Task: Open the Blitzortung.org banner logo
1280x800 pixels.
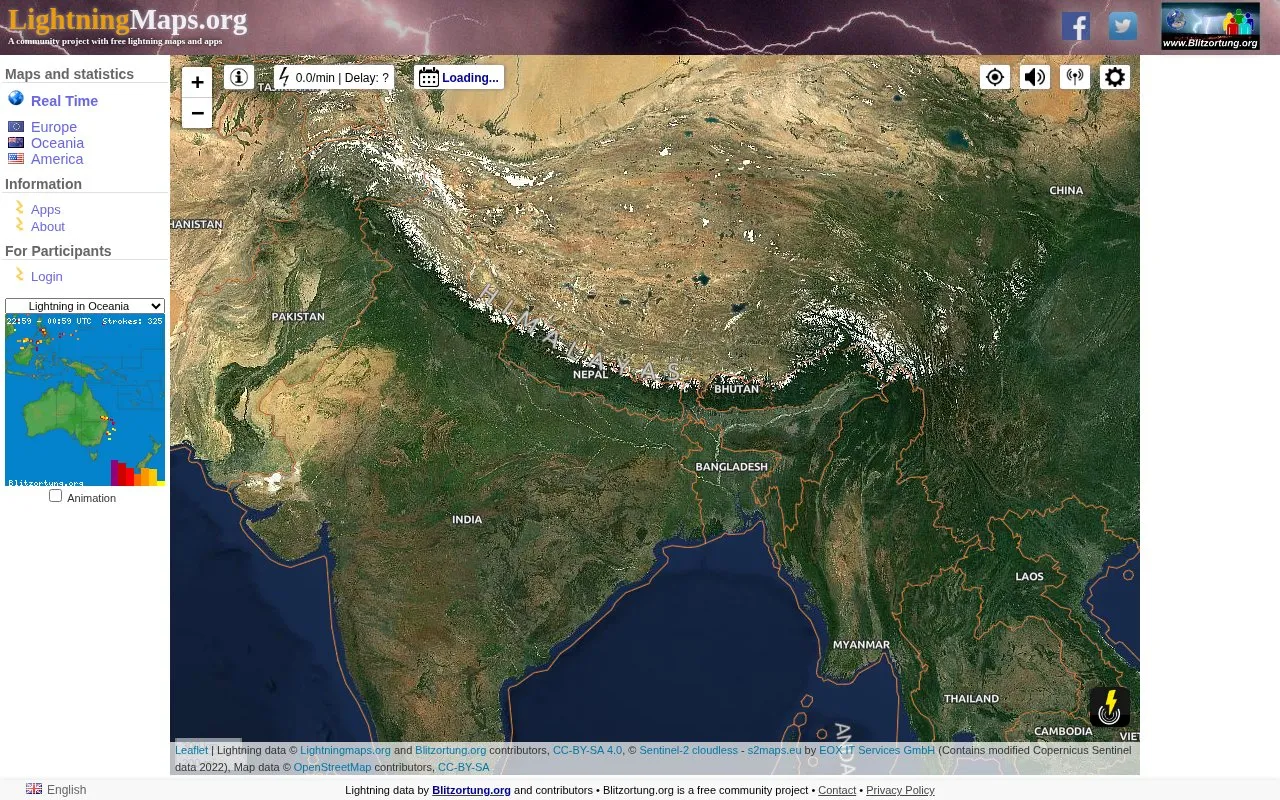Action: (x=1210, y=27)
